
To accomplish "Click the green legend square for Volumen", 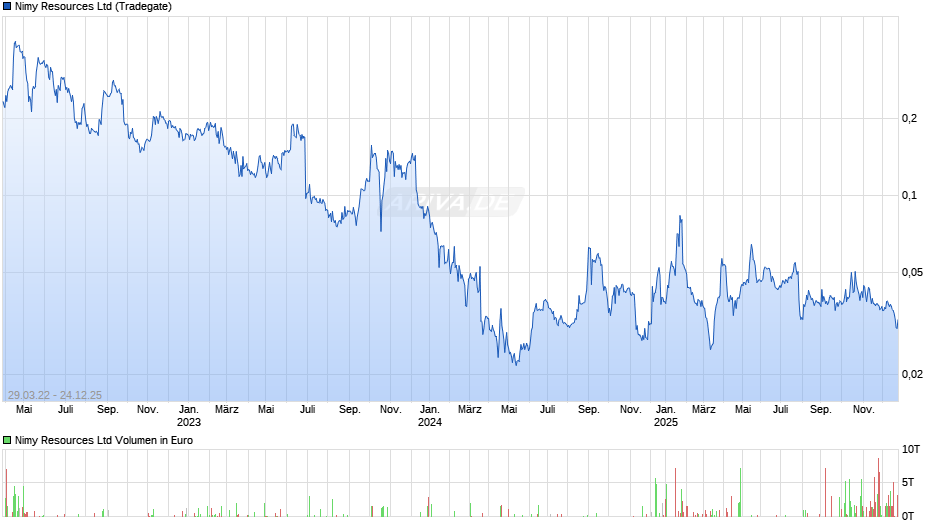I will (x=7, y=440).
